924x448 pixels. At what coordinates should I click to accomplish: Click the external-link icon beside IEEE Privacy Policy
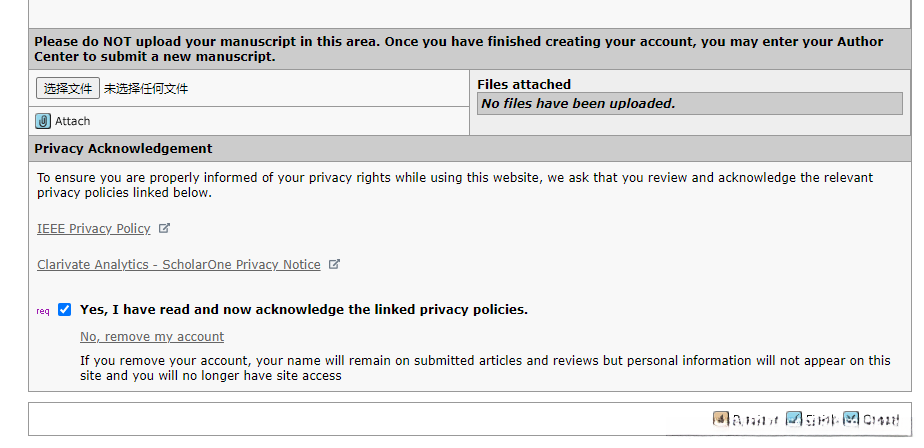(165, 228)
